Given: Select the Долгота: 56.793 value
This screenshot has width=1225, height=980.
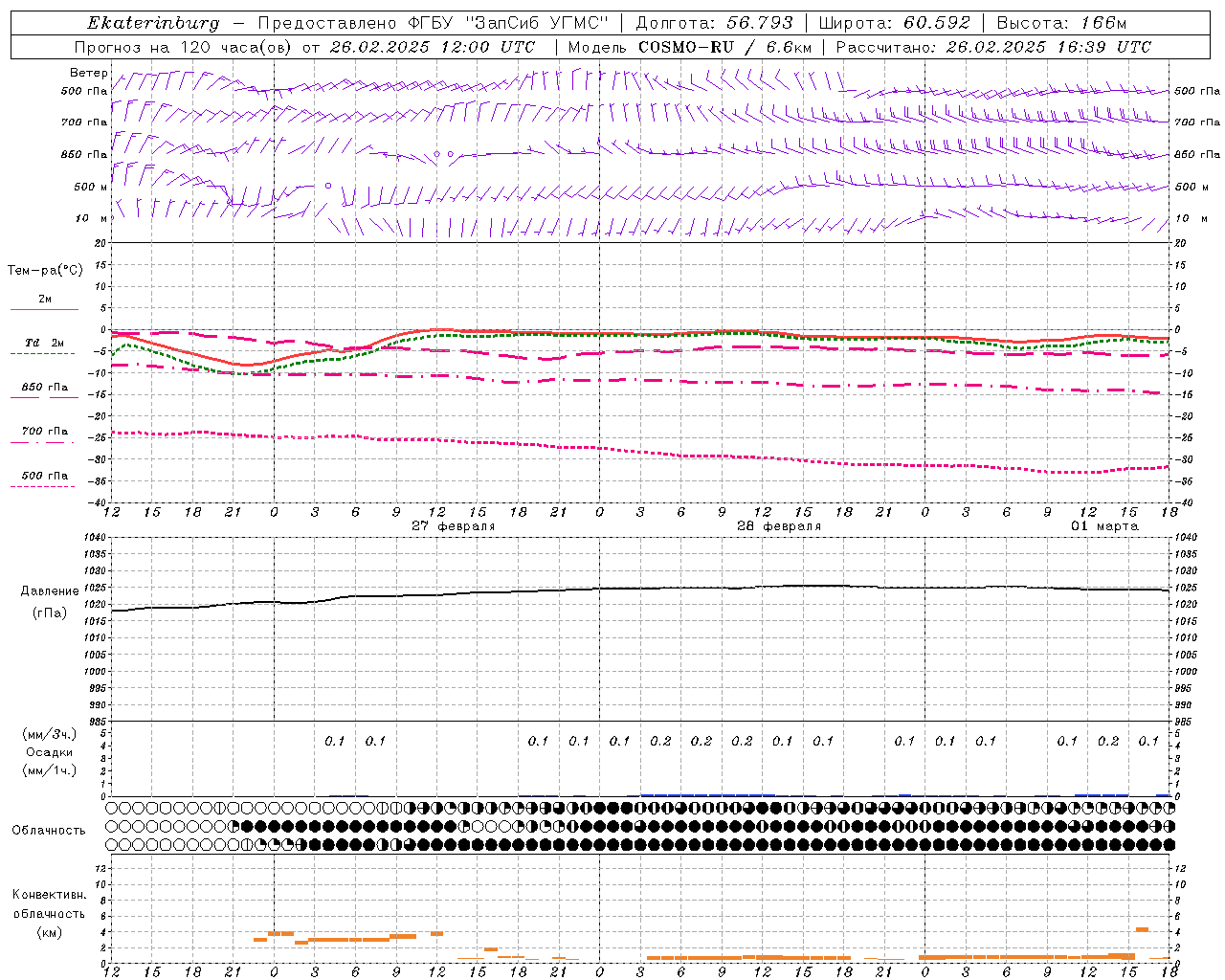Looking at the screenshot, I should point(713,23).
